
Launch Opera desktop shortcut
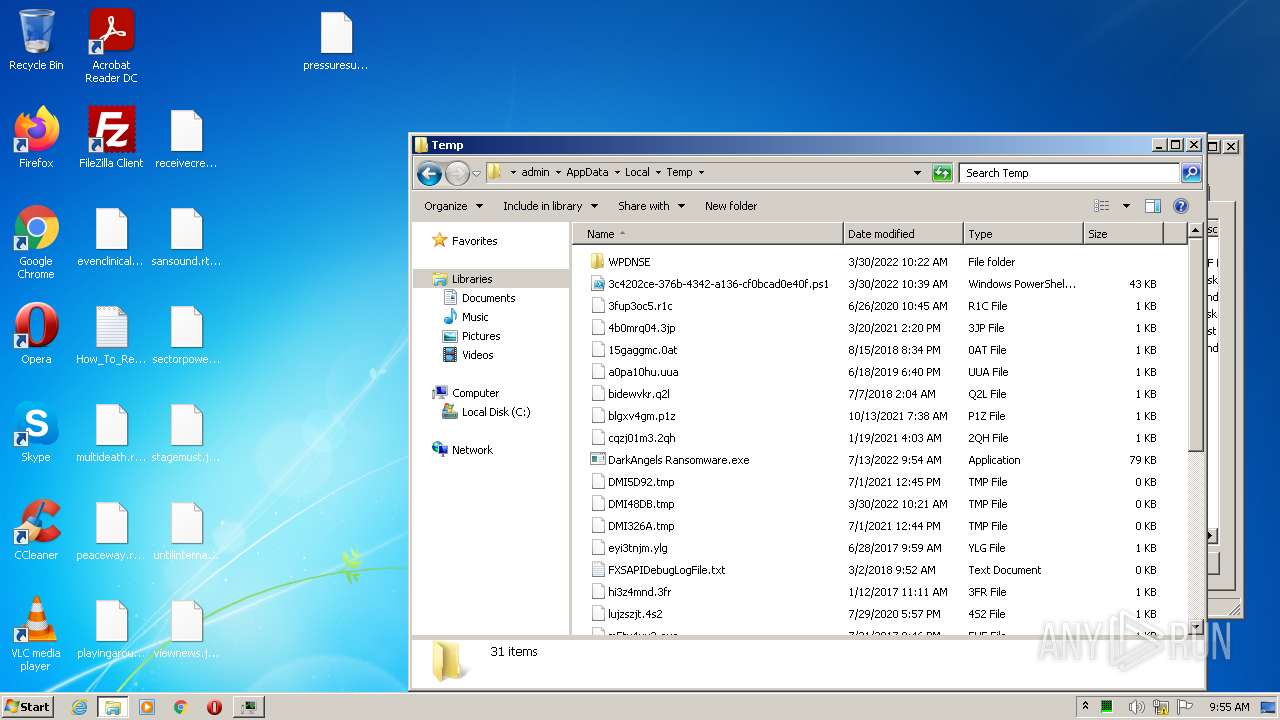[36, 334]
